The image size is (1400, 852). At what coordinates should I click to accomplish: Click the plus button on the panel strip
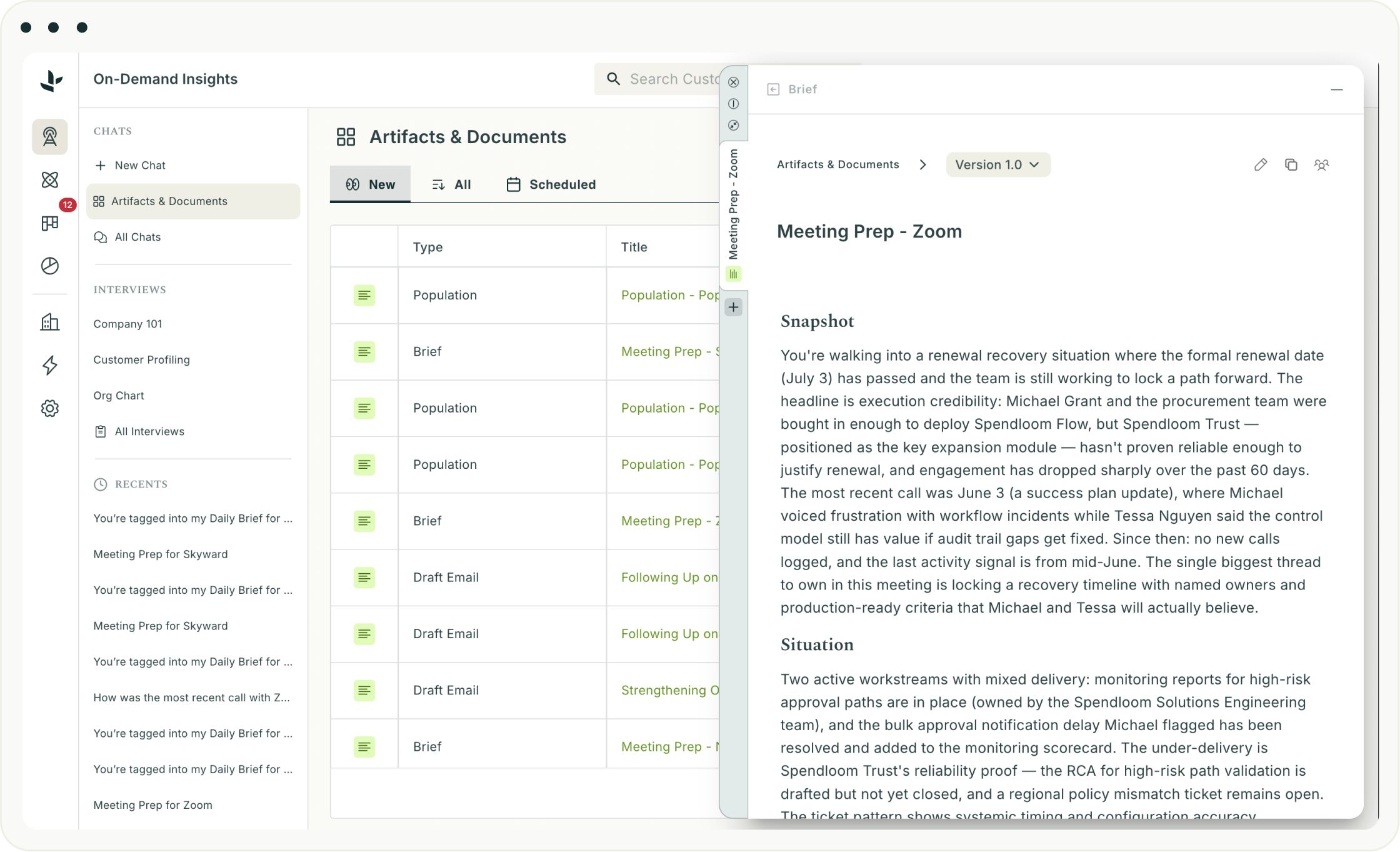[x=734, y=307]
